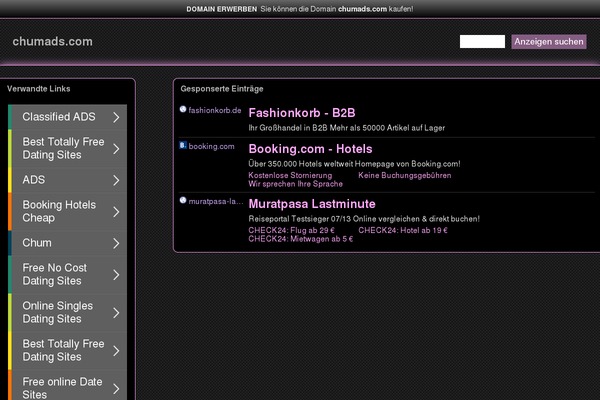
Task: Click the chevron beside Booking Hotels Cheap
Action: point(116,212)
